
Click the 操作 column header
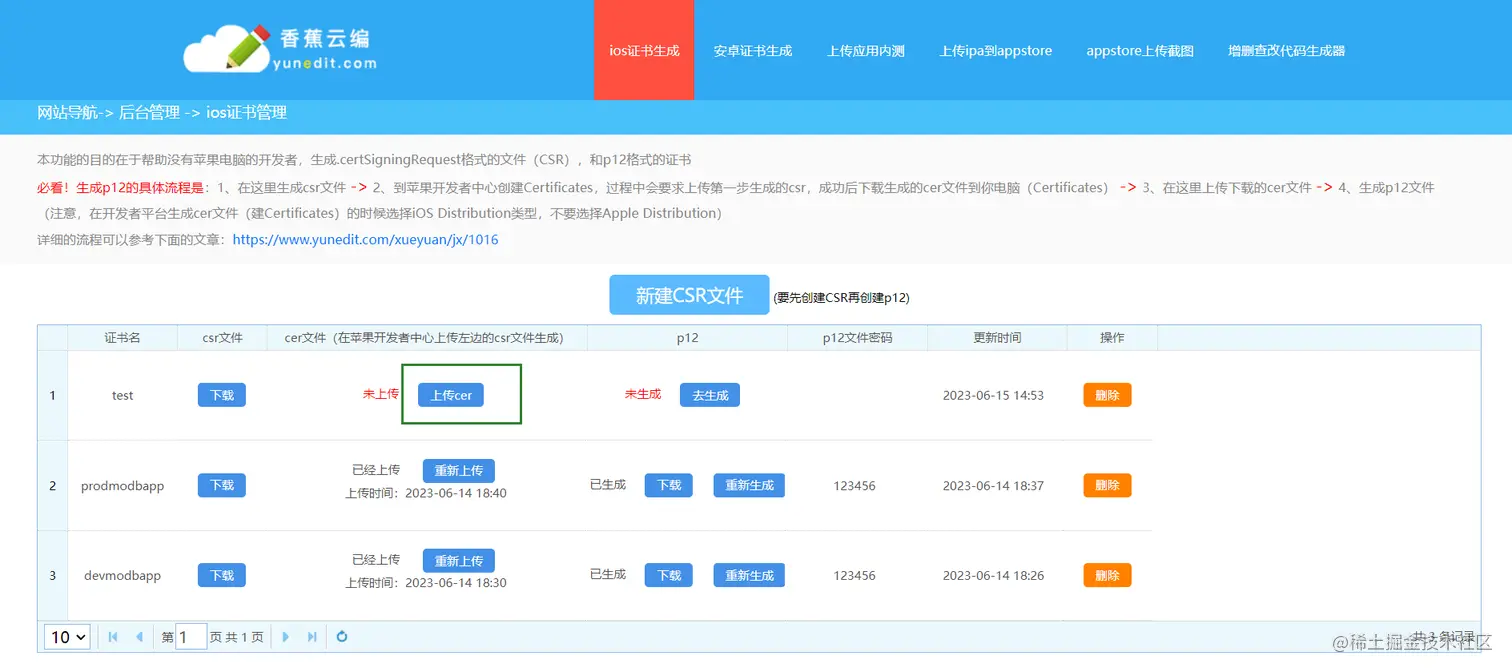[1112, 338]
